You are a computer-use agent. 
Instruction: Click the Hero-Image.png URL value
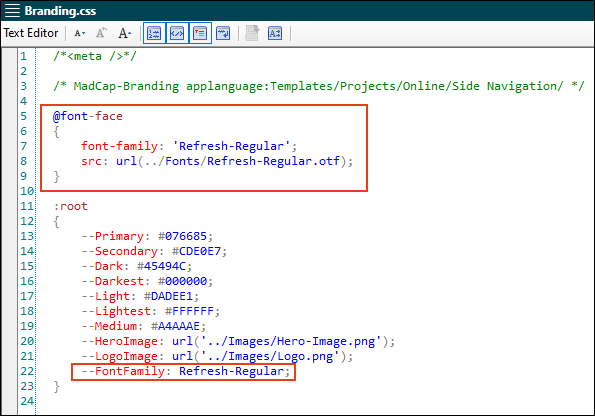[291, 341]
